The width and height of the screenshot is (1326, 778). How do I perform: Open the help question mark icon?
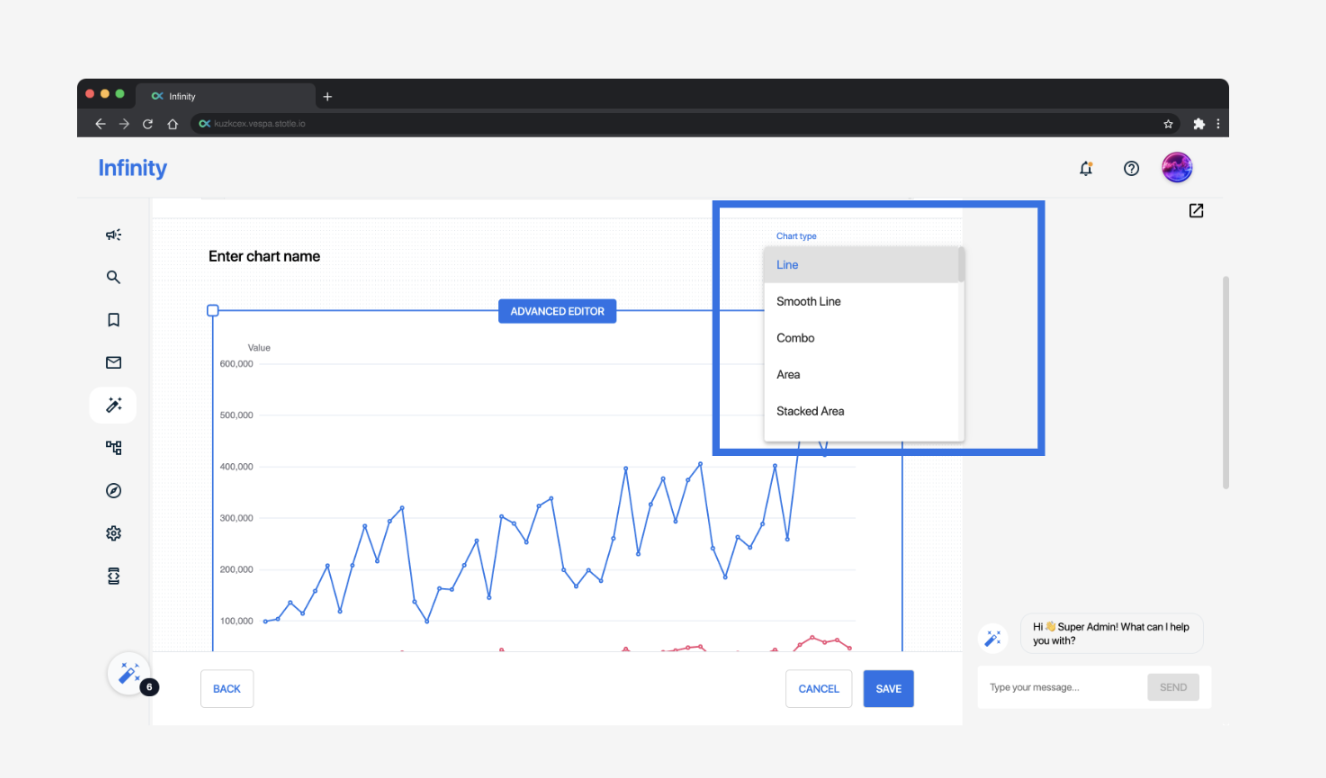[1131, 169]
